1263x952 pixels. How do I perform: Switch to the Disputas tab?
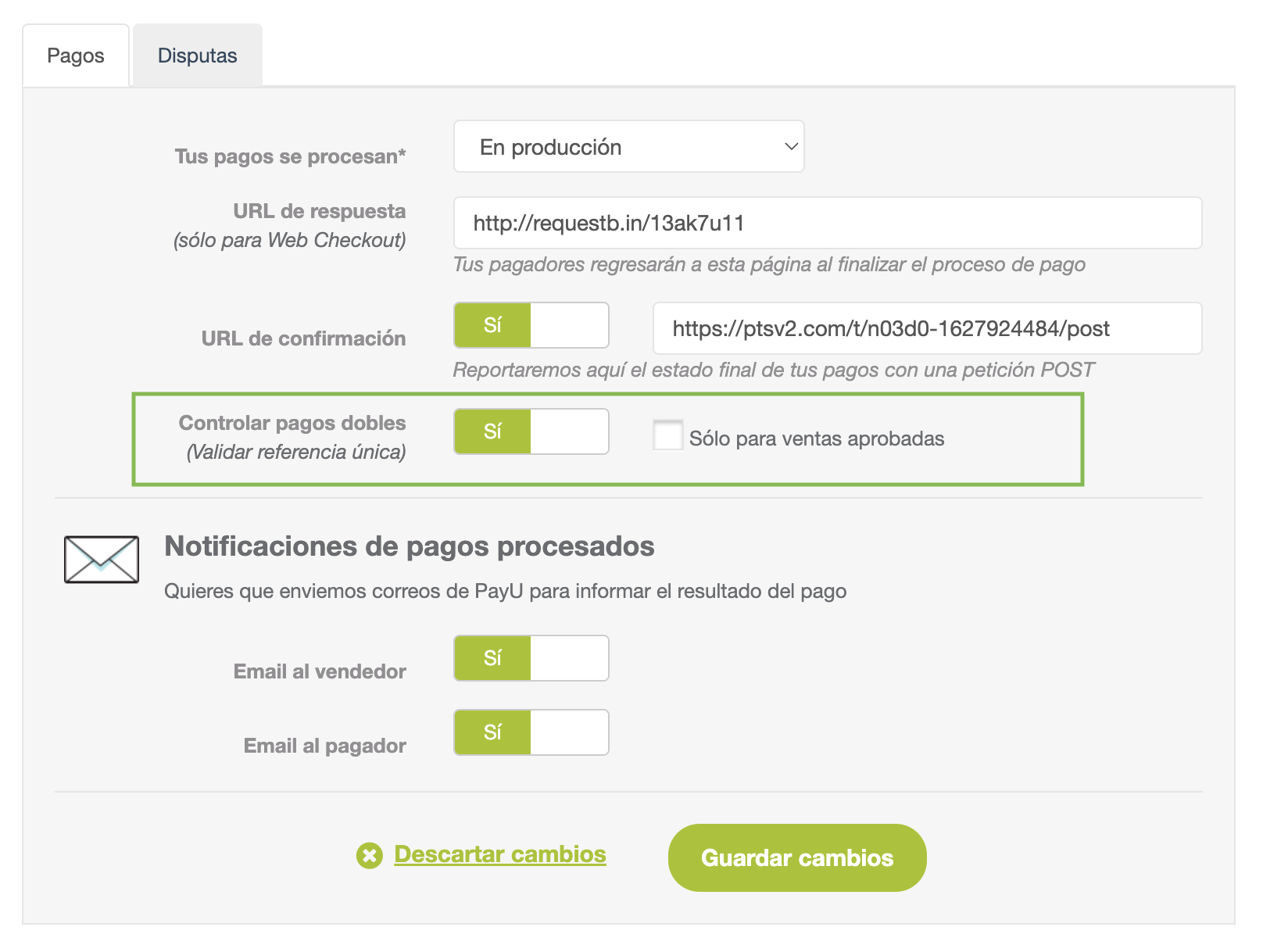[x=196, y=55]
